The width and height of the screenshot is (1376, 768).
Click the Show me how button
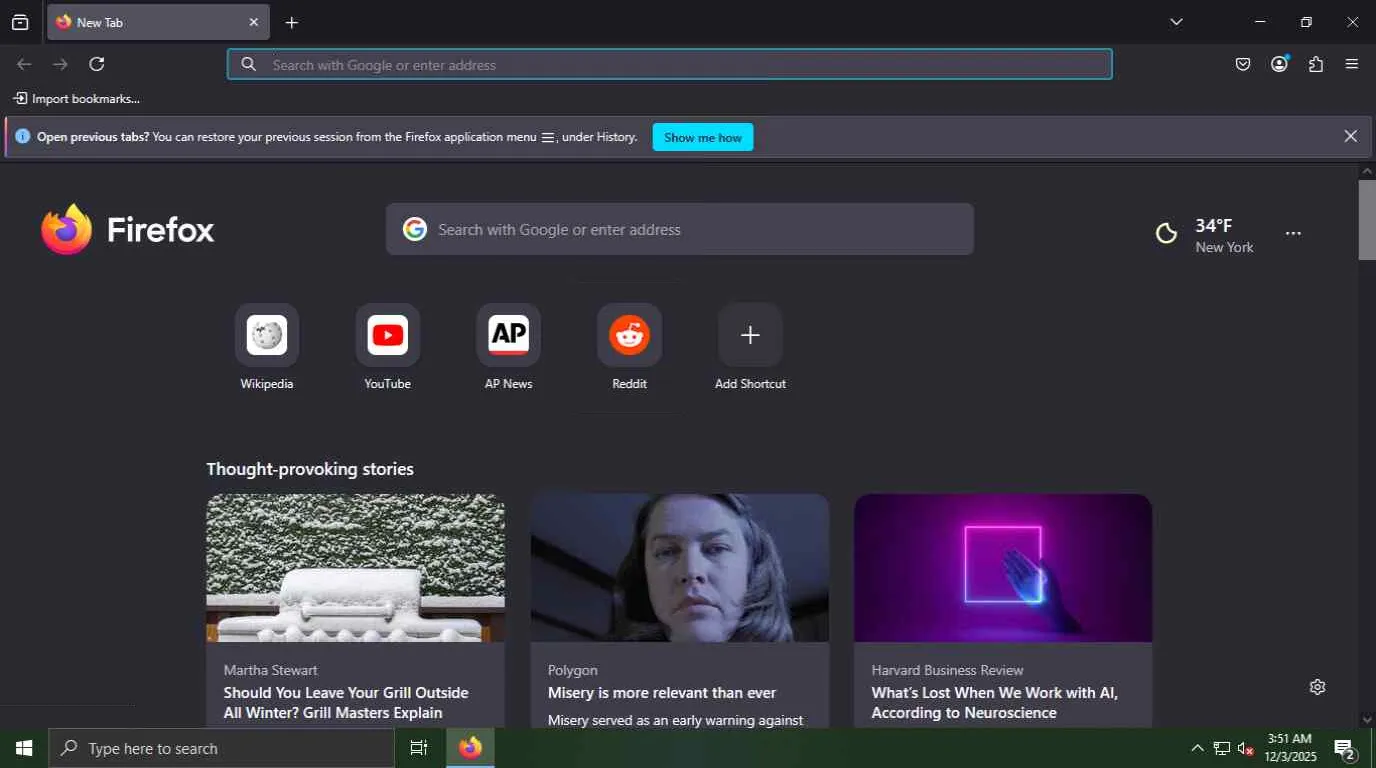703,137
